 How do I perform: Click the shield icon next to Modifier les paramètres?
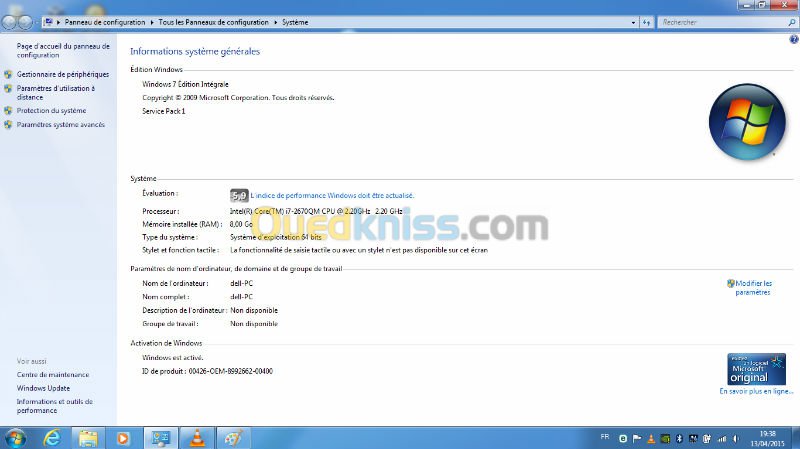[731, 283]
